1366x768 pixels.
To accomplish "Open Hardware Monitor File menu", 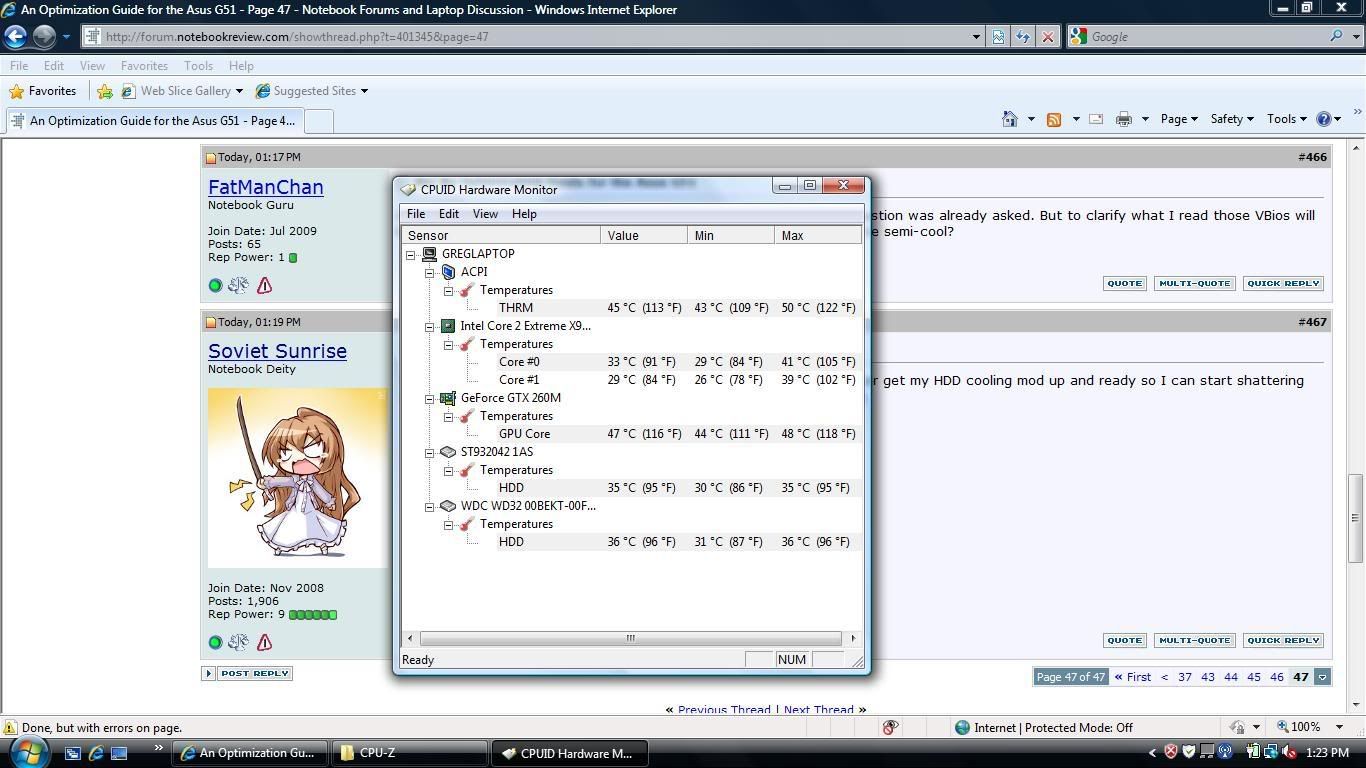I will point(416,214).
